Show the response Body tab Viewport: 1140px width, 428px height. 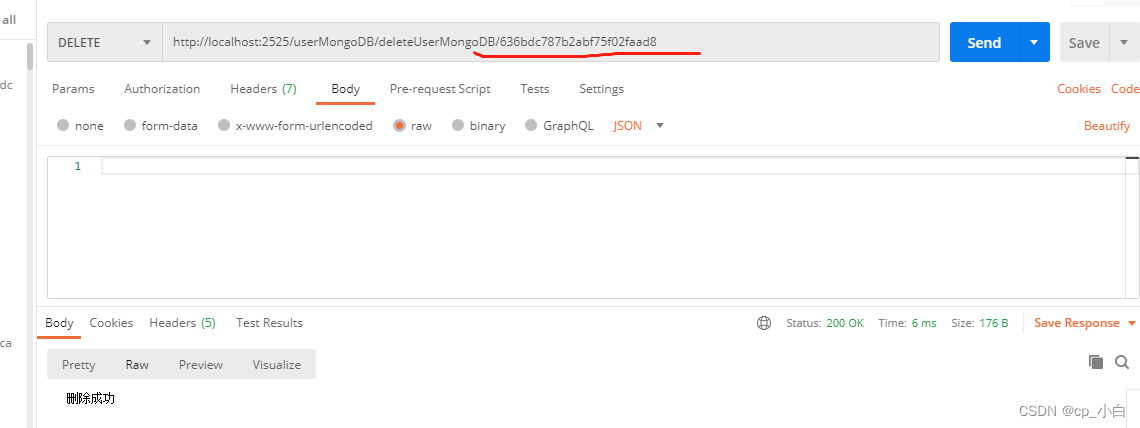tap(59, 323)
